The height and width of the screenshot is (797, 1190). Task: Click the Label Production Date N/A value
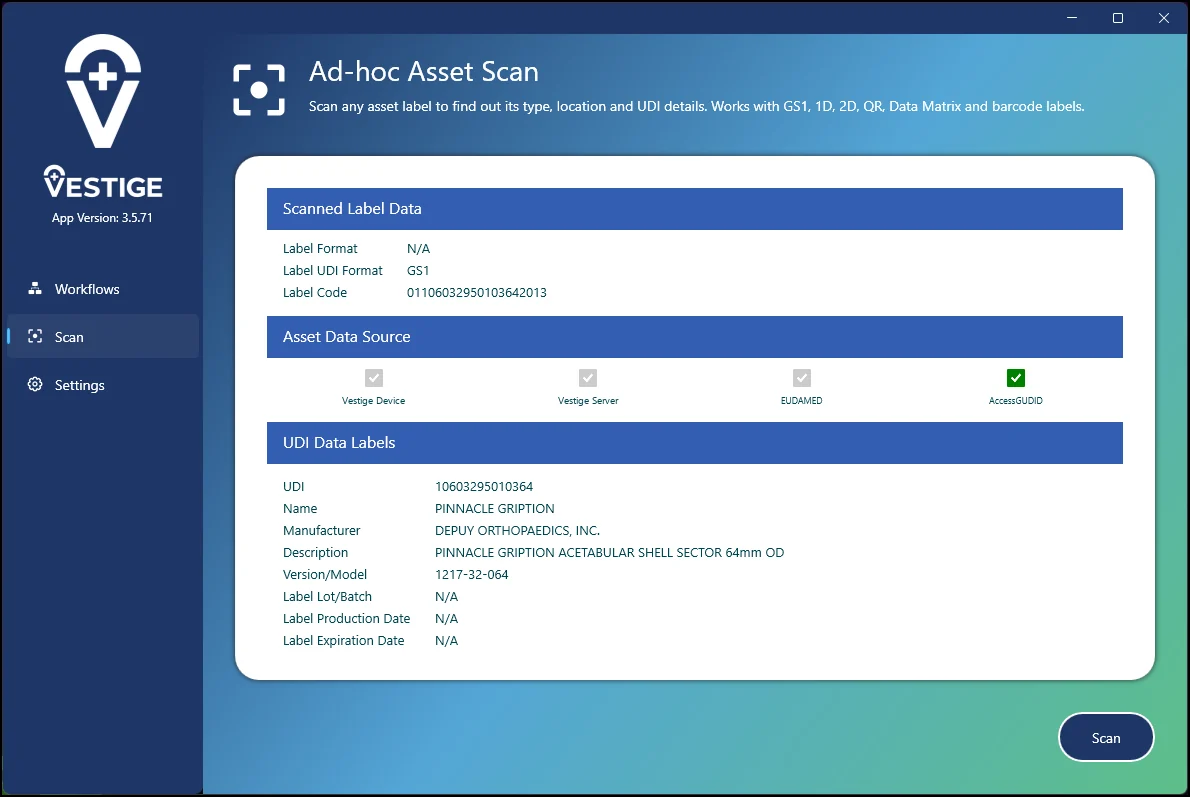click(x=446, y=619)
